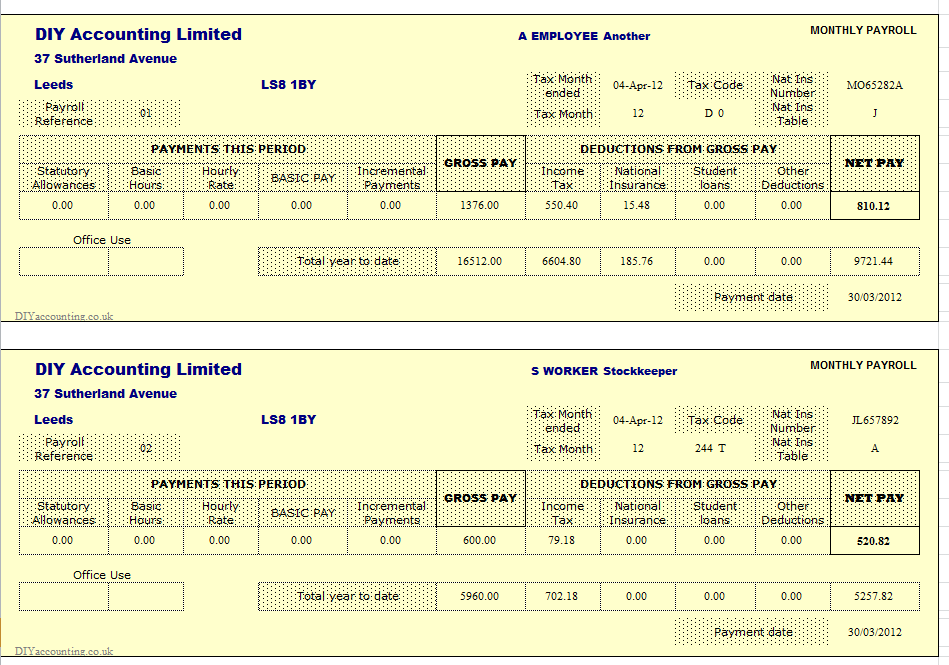Select S WORKER's Income Tax deduction 79.18
The height and width of the screenshot is (665, 949).
pos(563,540)
